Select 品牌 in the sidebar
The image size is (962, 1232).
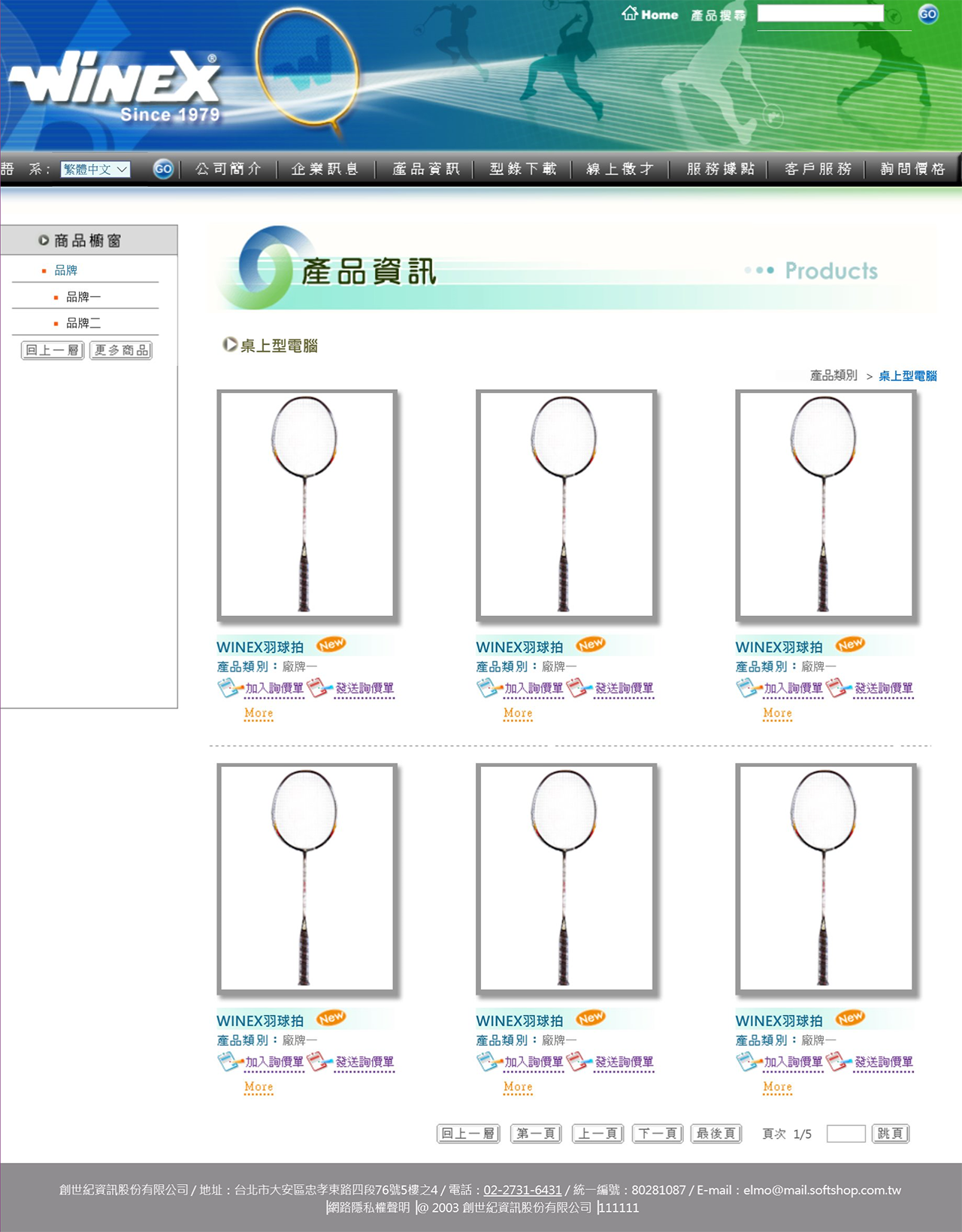pyautogui.click(x=66, y=270)
